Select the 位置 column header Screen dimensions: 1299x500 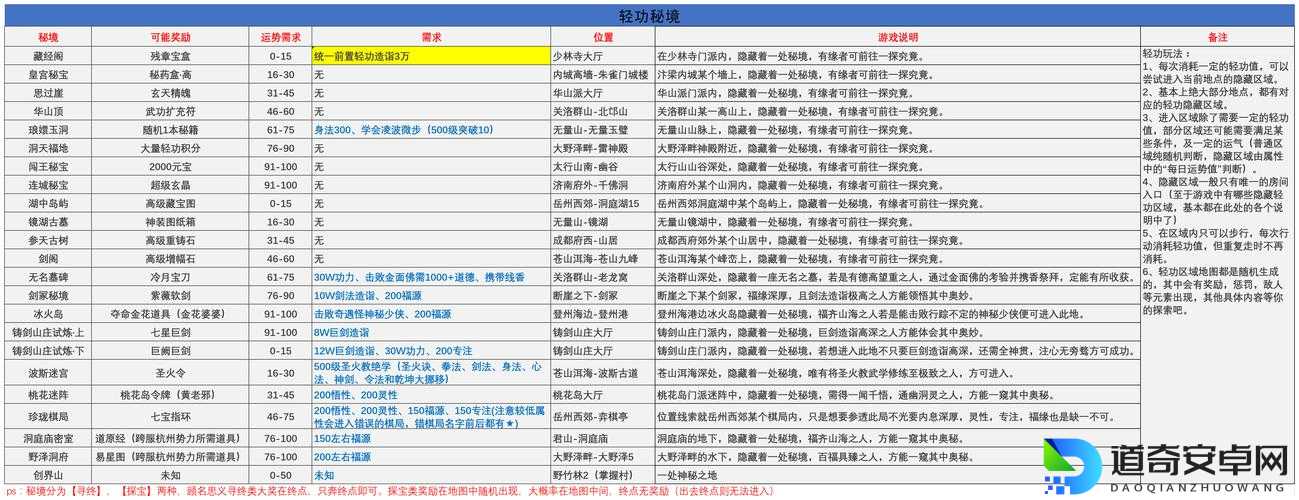click(x=603, y=37)
